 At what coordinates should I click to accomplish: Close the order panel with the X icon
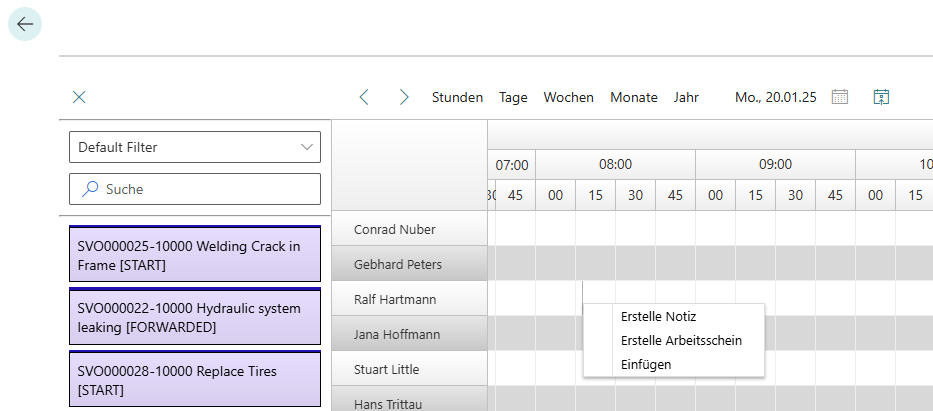79,97
